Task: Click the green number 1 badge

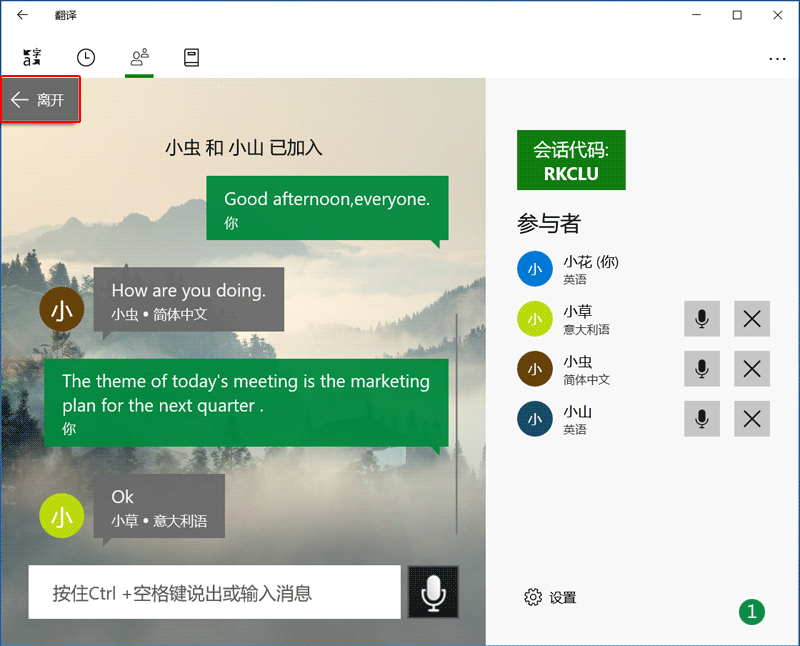Action: [x=752, y=611]
